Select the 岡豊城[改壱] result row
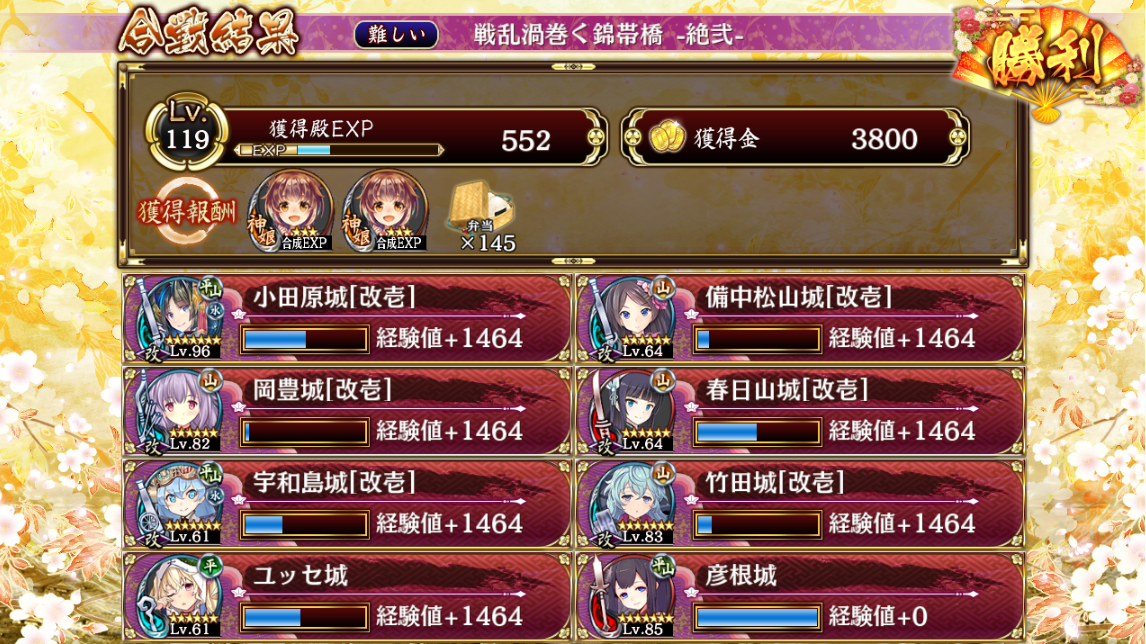Viewport: 1146px width, 644px height. click(x=347, y=412)
